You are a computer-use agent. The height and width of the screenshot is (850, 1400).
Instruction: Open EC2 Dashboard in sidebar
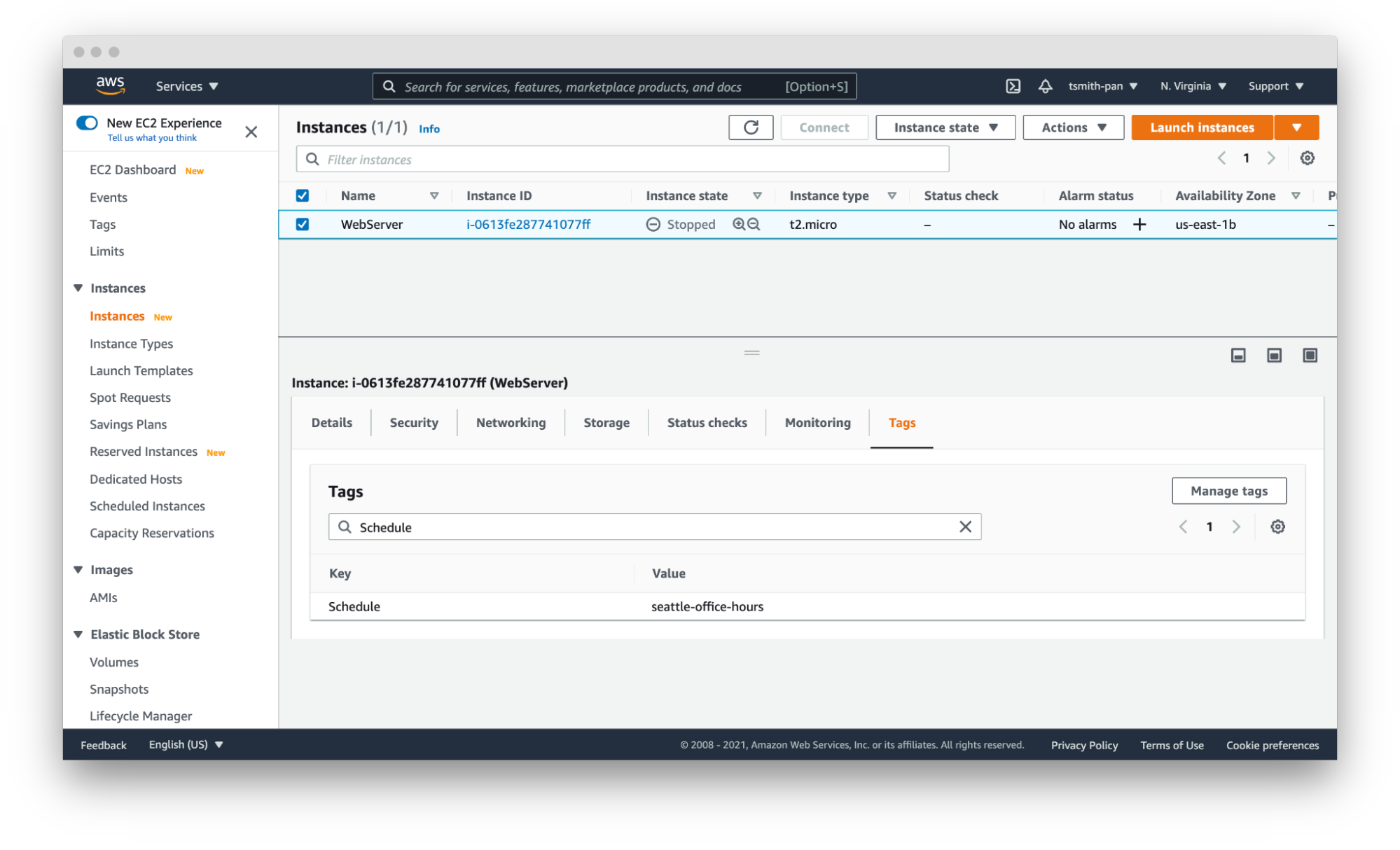132,170
